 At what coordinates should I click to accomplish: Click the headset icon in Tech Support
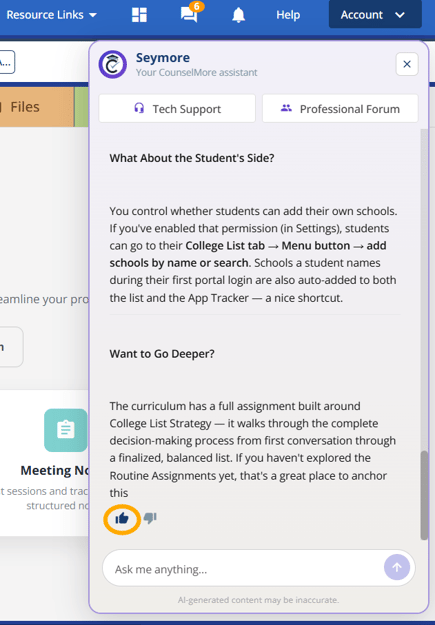click(x=139, y=108)
